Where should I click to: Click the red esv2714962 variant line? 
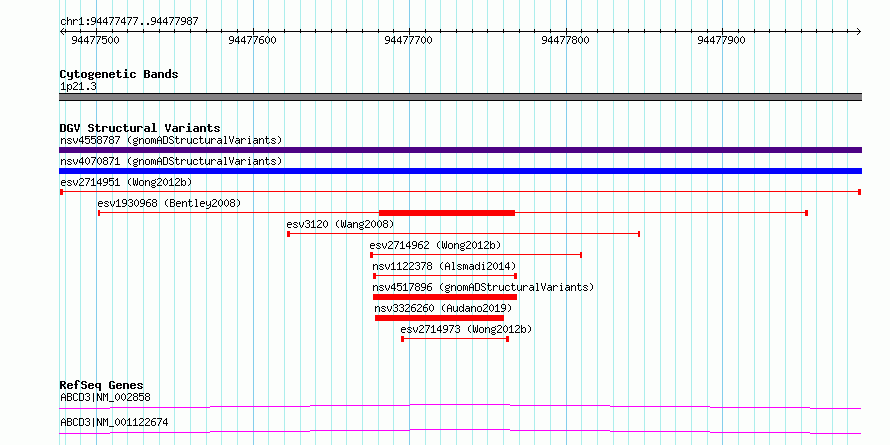point(476,255)
